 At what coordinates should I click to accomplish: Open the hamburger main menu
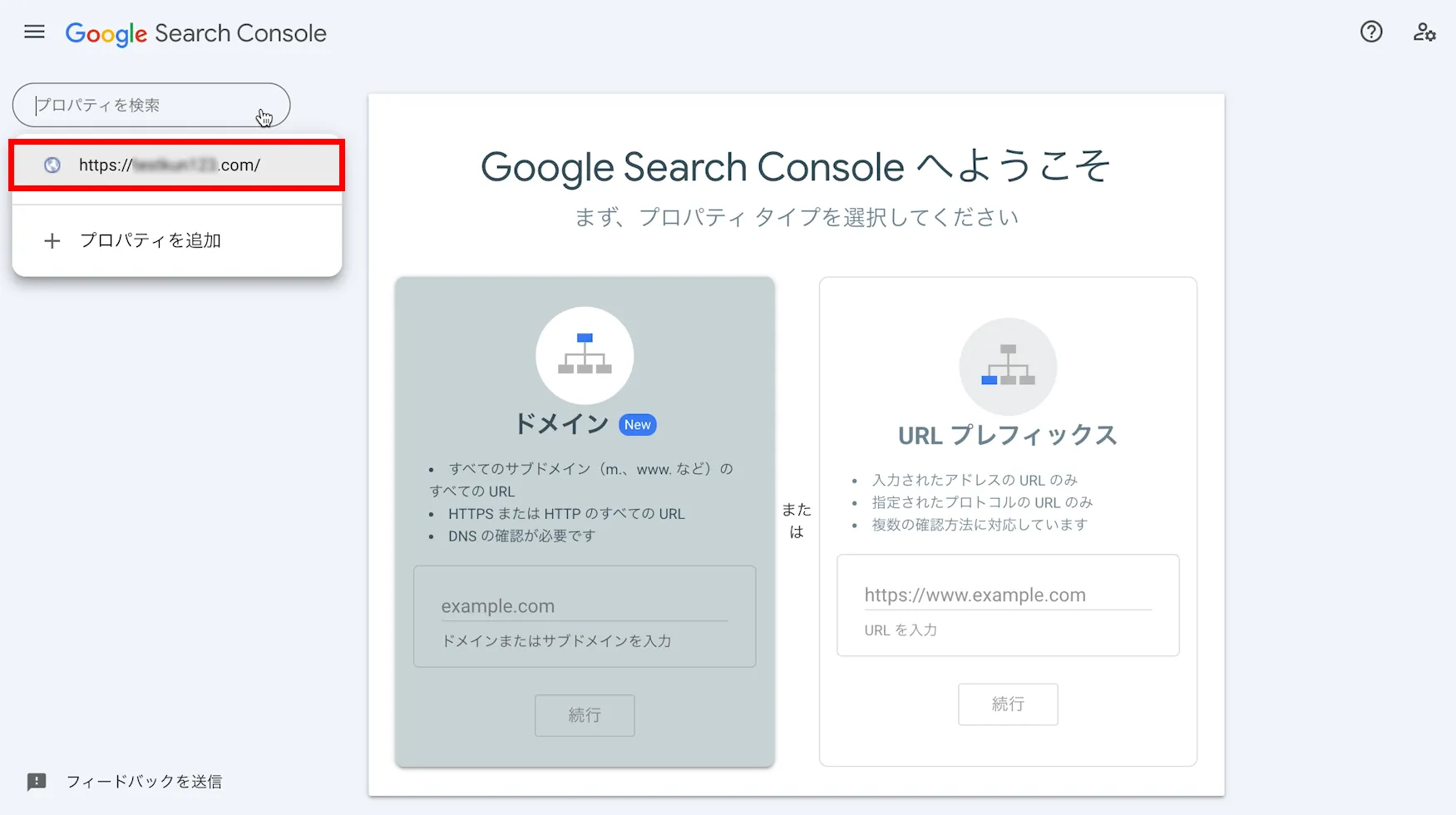(x=34, y=32)
